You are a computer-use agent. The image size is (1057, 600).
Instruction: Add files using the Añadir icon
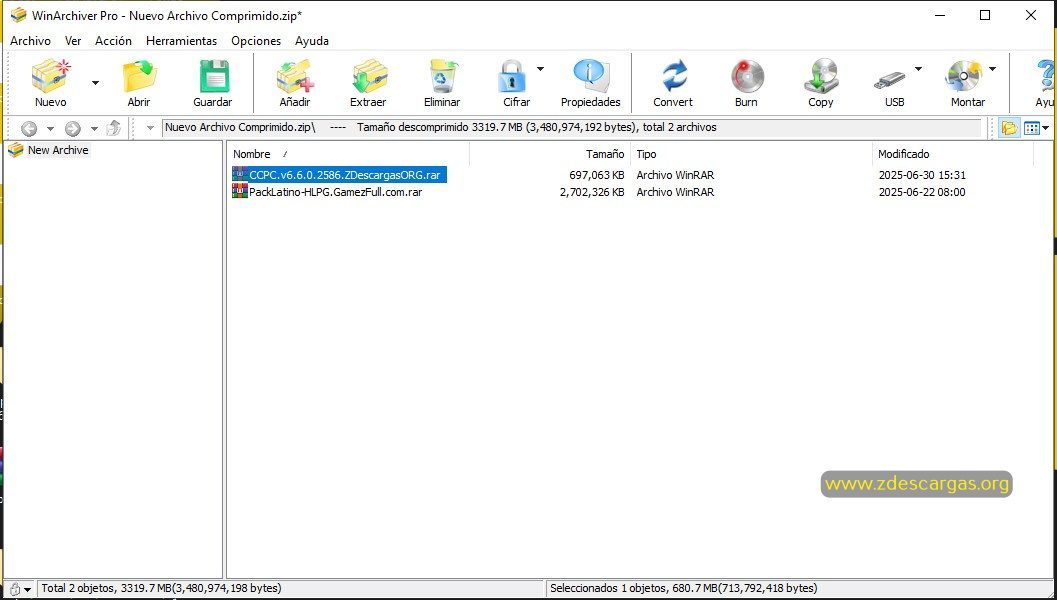point(295,76)
